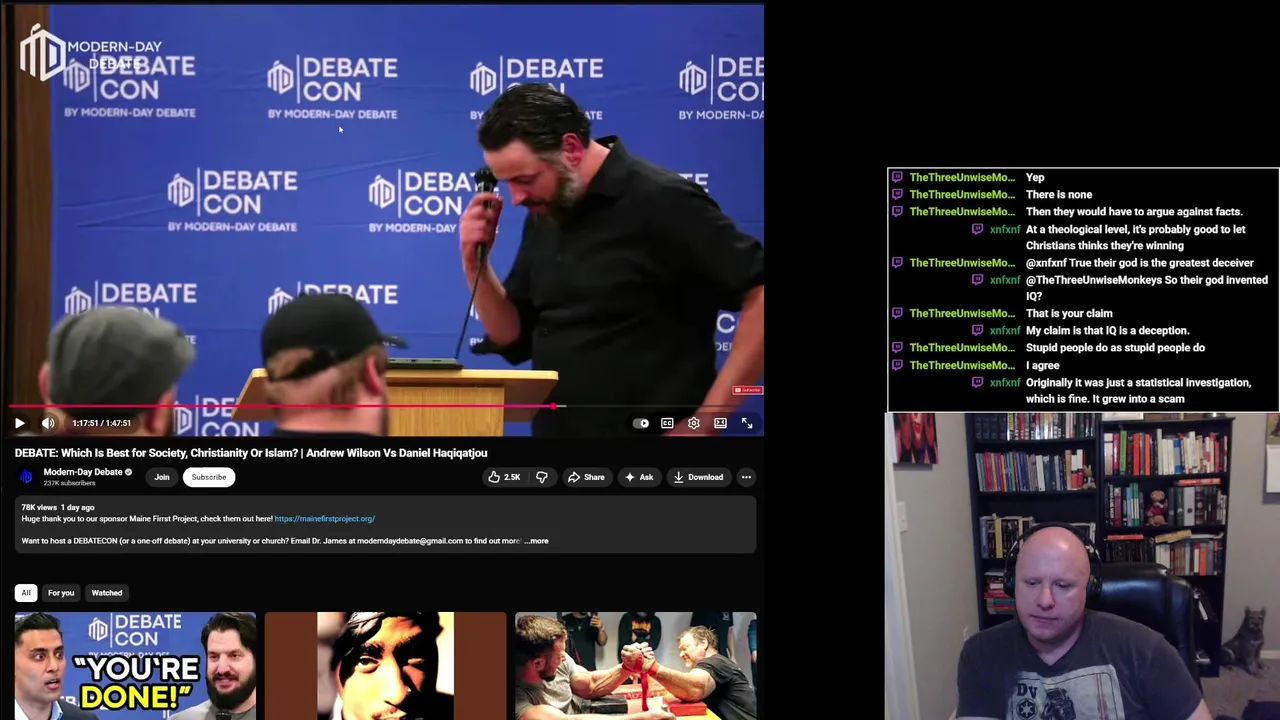The height and width of the screenshot is (720, 1280).
Task: Click the Join membership button
Action: (x=162, y=477)
